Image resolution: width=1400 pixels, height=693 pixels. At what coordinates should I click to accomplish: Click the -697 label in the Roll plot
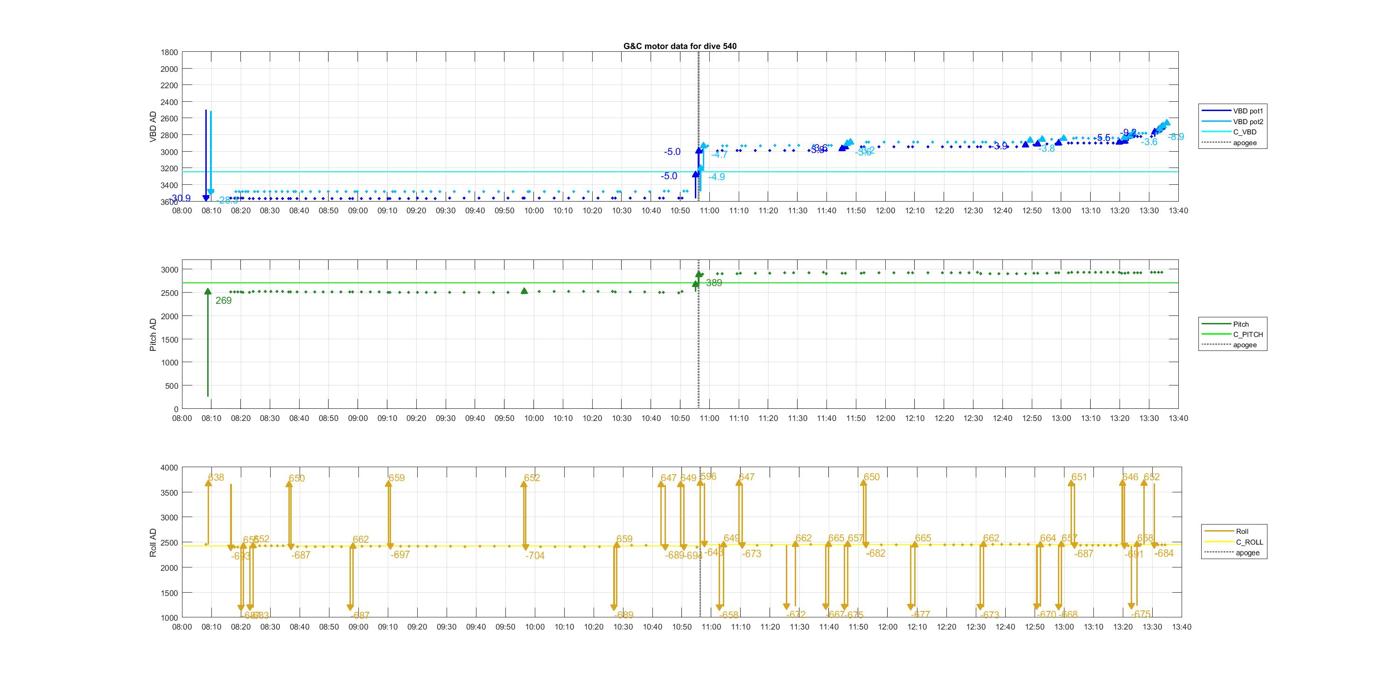[x=400, y=555]
